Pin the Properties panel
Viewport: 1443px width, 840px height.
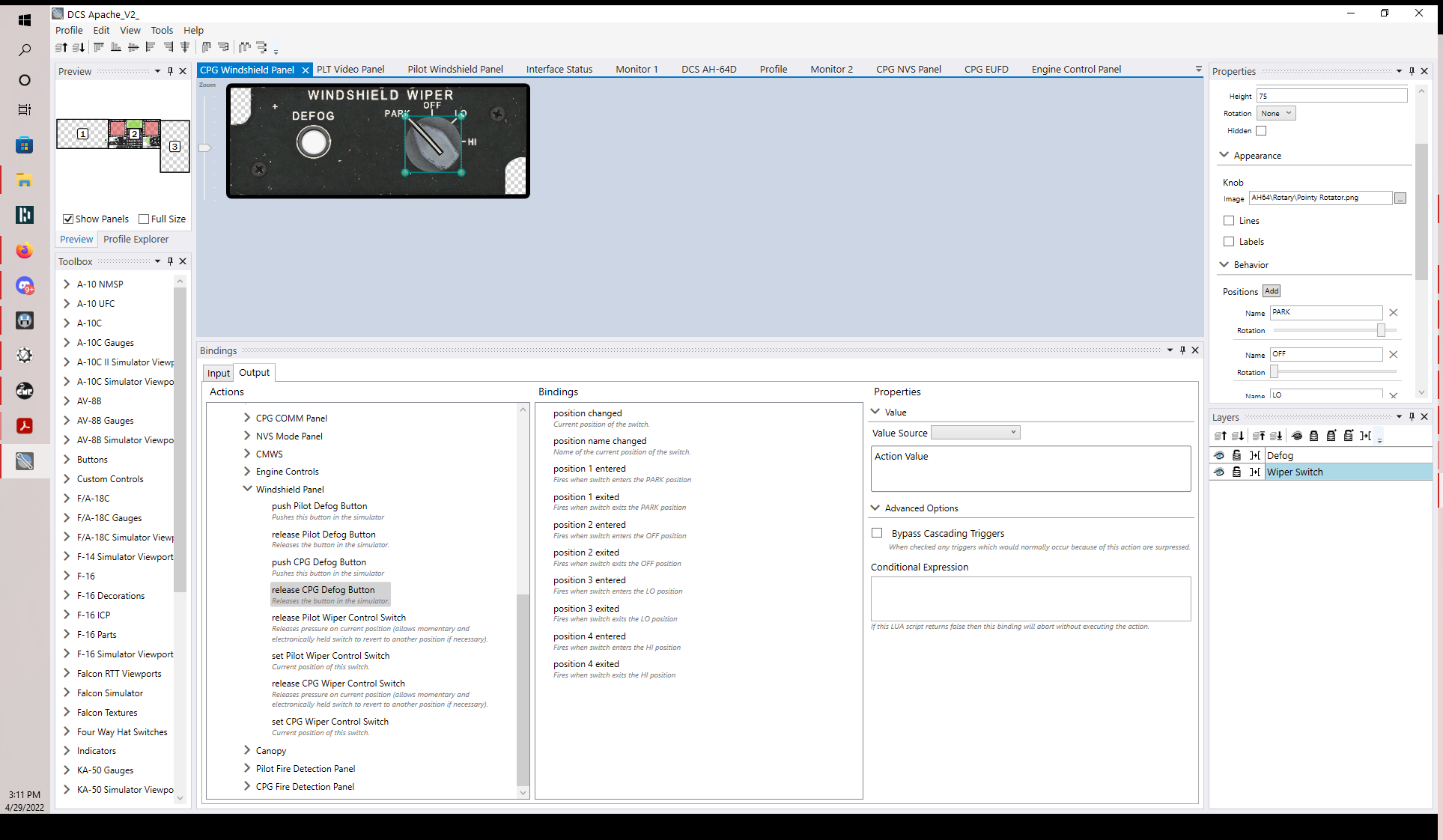click(1412, 71)
